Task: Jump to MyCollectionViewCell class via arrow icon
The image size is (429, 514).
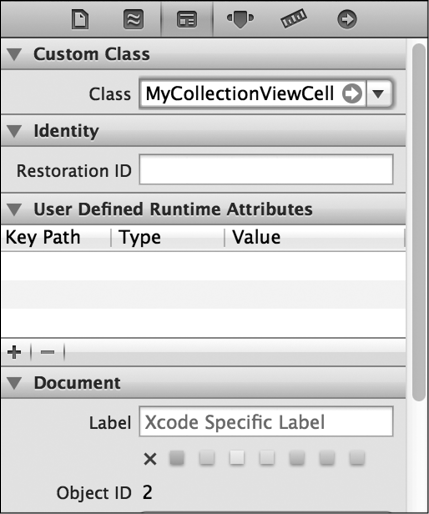Action: (x=352, y=93)
